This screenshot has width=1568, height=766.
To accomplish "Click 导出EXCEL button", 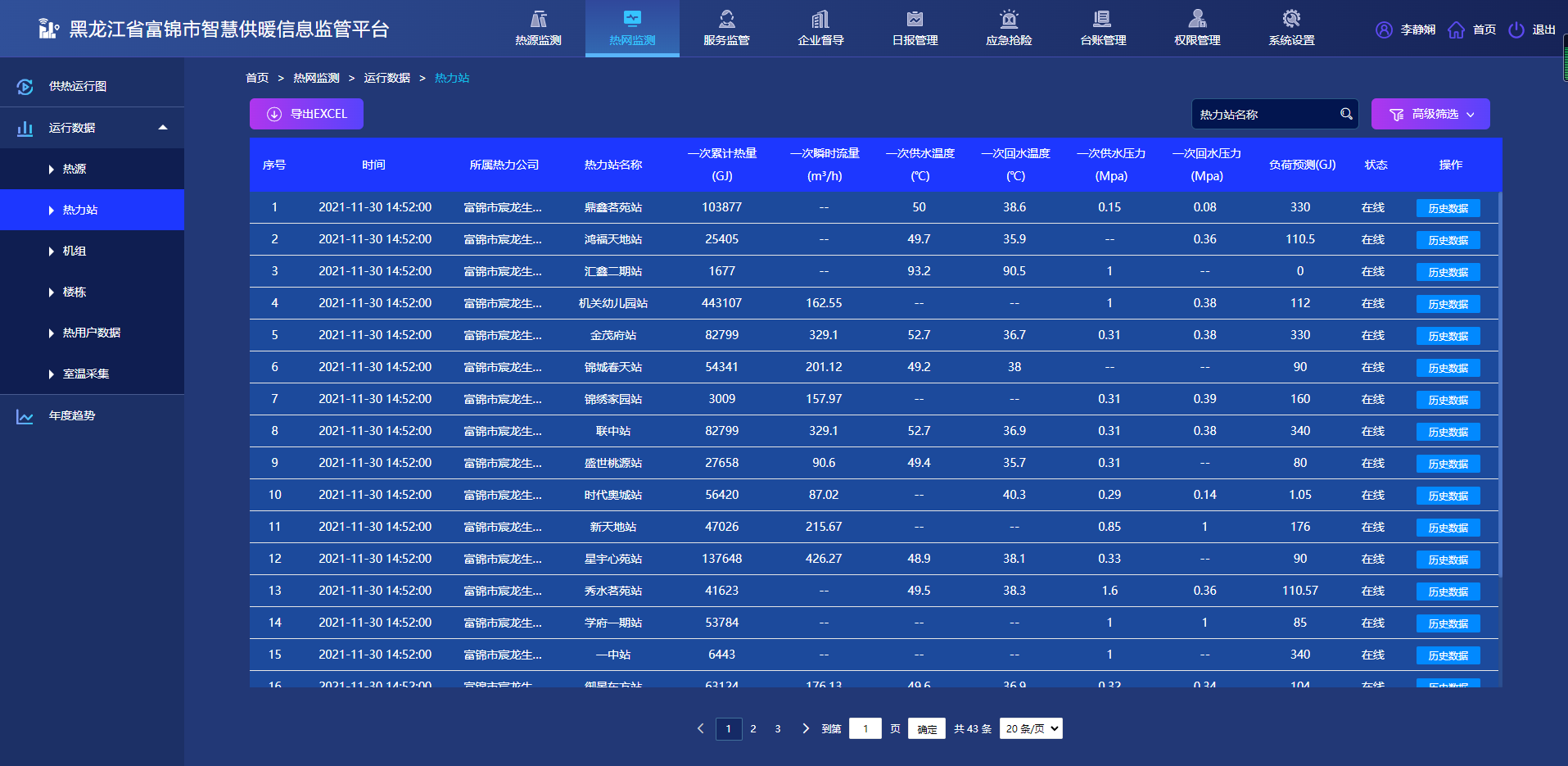I will click(306, 114).
